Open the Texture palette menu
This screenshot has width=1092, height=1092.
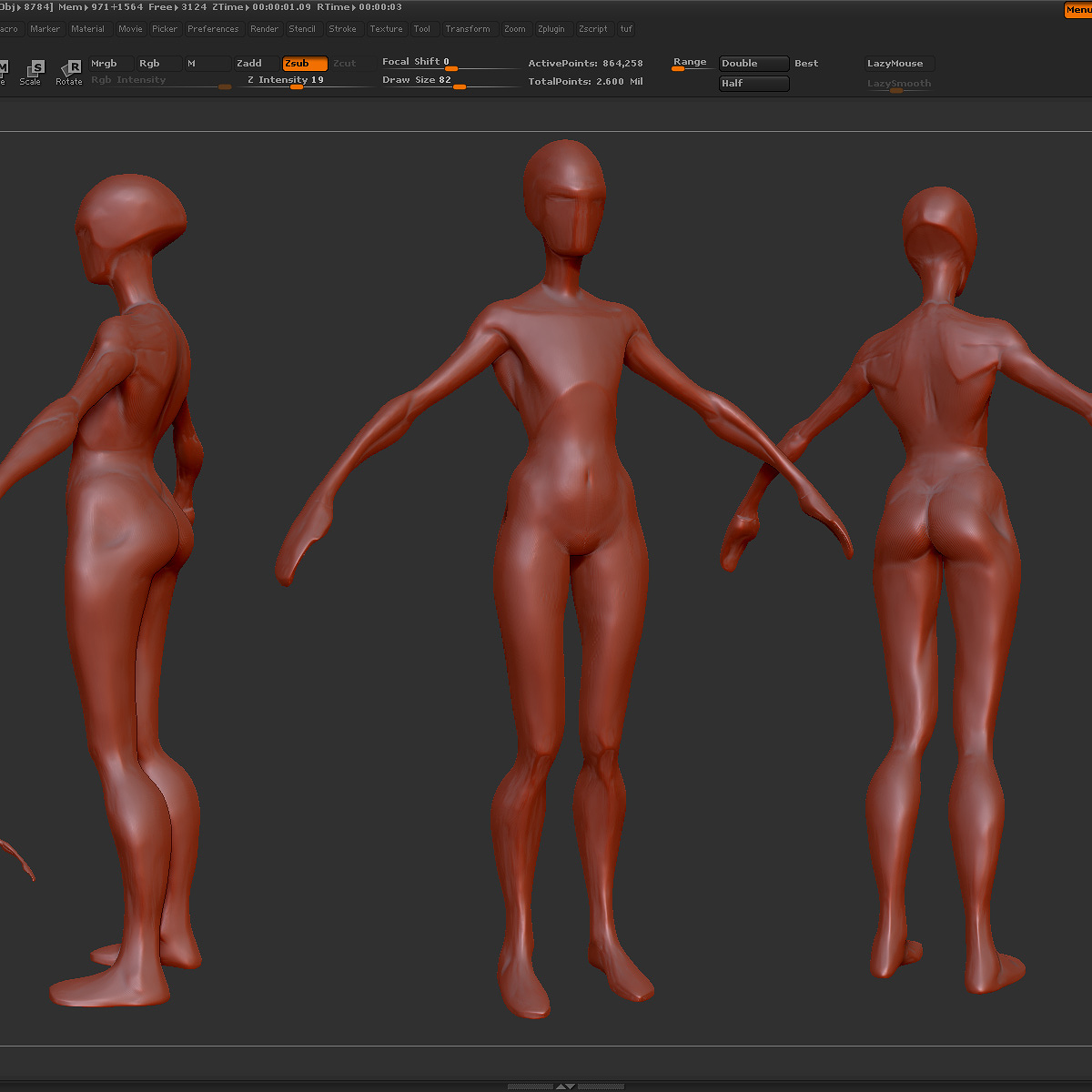386,29
